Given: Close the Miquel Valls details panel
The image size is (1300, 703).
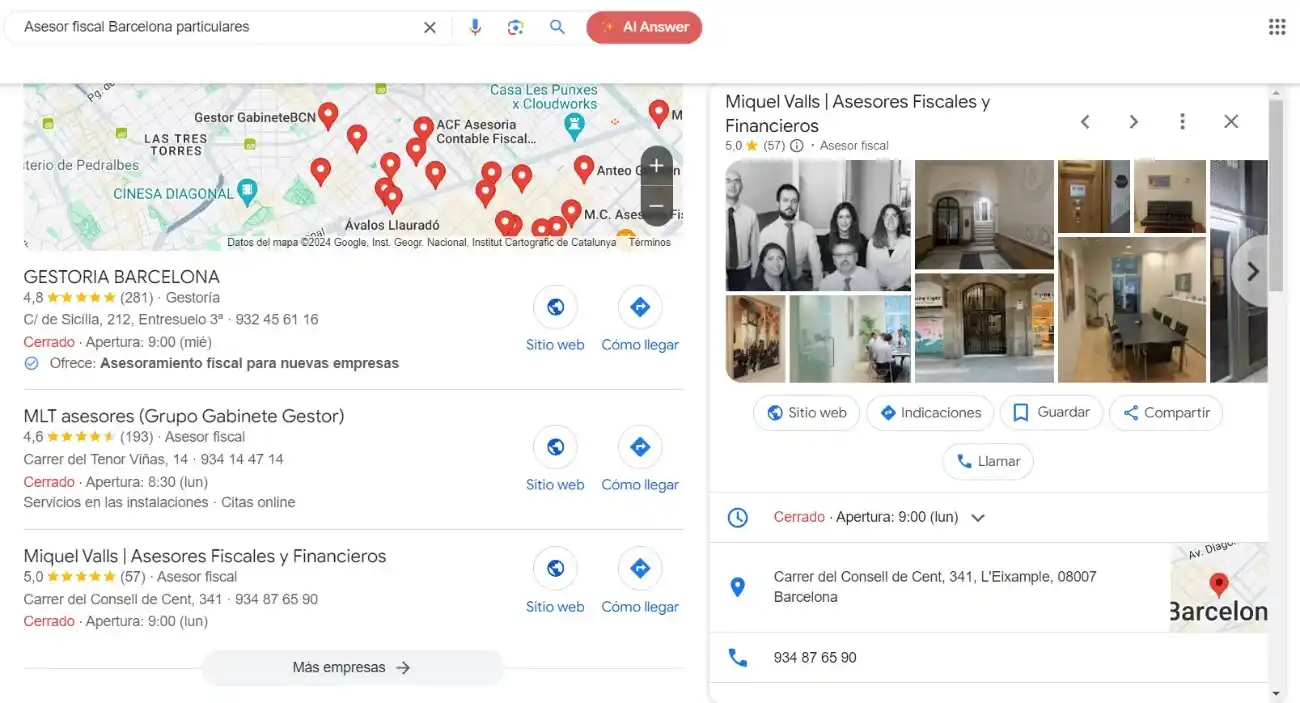Looking at the screenshot, I should click(x=1231, y=122).
